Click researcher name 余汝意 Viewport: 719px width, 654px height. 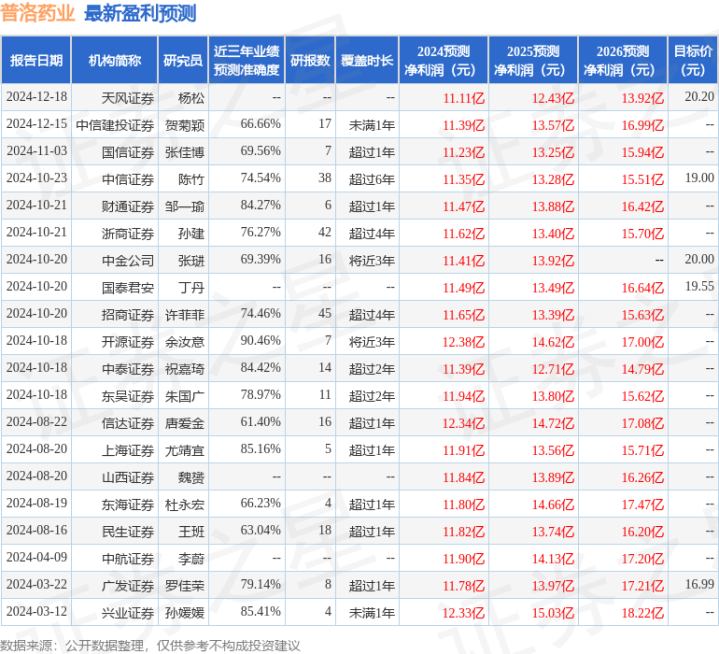pos(185,342)
